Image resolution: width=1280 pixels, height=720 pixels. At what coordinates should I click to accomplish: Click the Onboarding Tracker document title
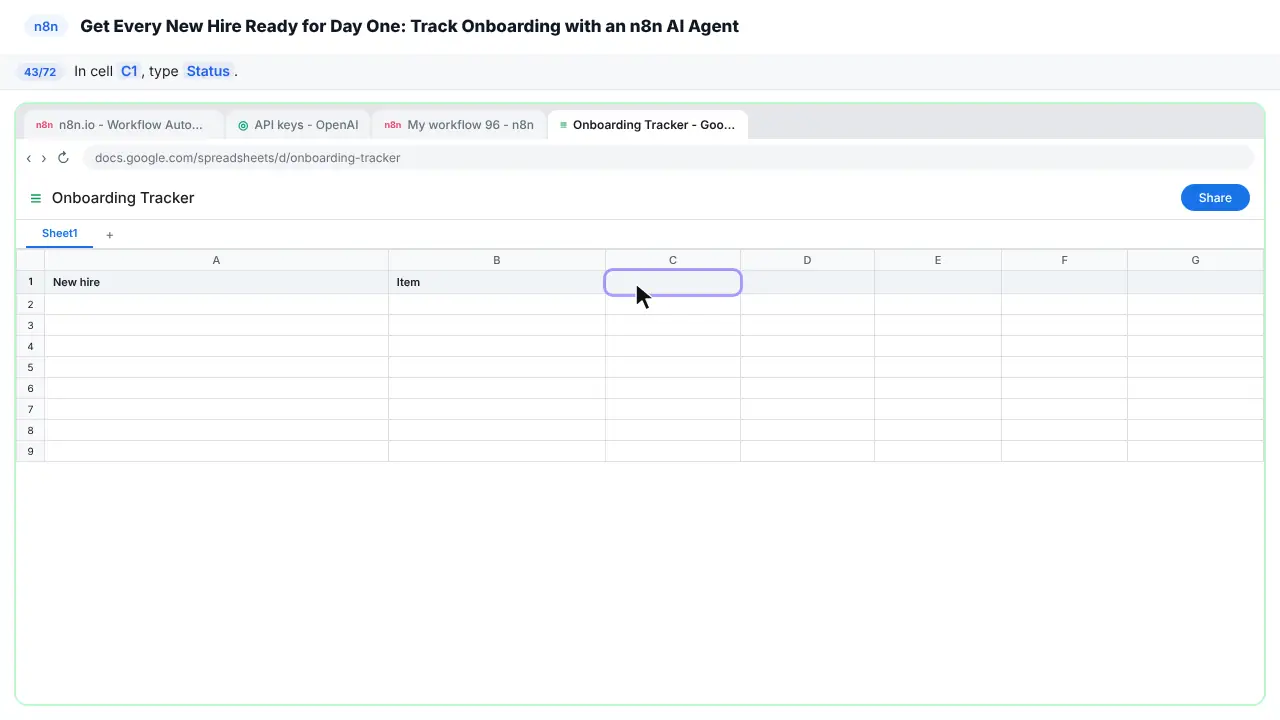coord(123,198)
